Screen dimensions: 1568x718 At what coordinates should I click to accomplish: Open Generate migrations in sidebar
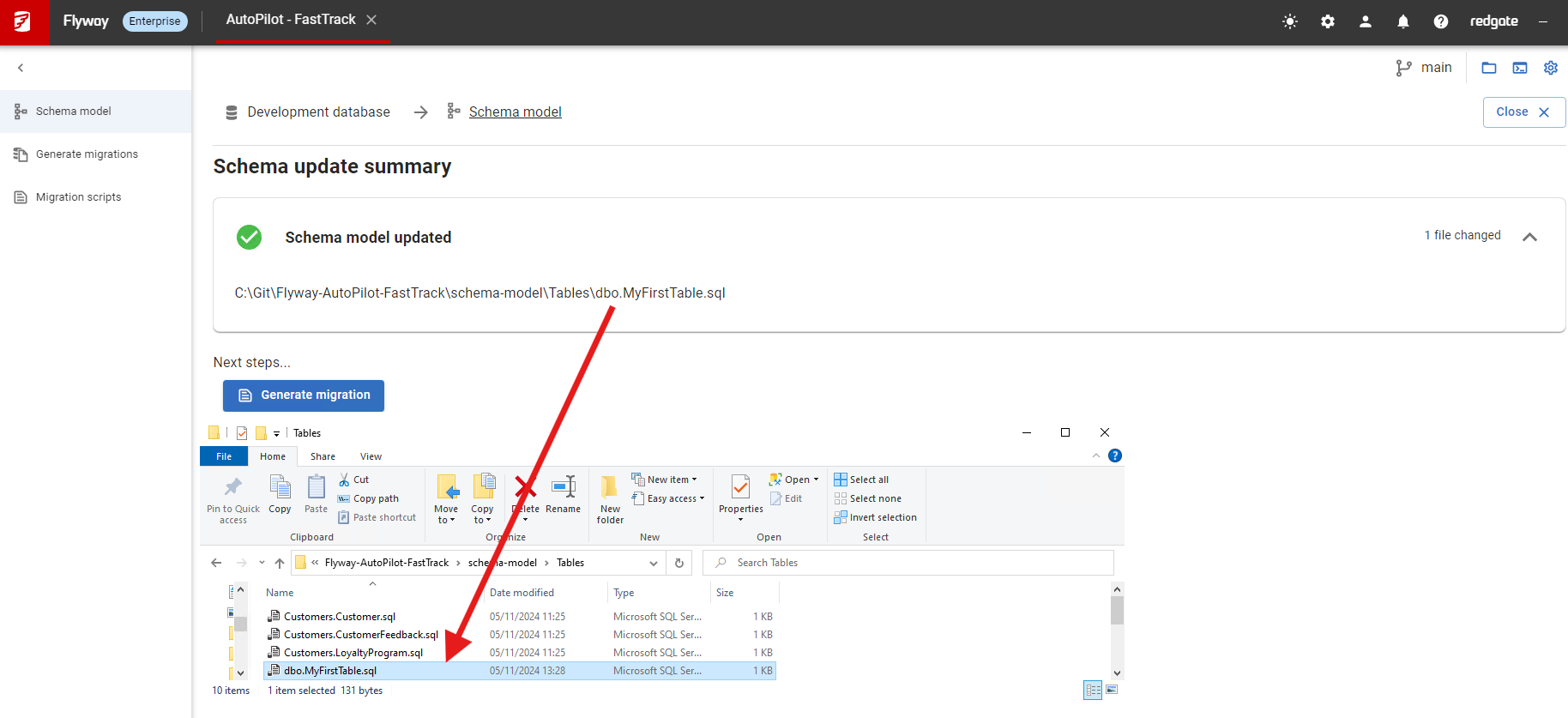[87, 154]
